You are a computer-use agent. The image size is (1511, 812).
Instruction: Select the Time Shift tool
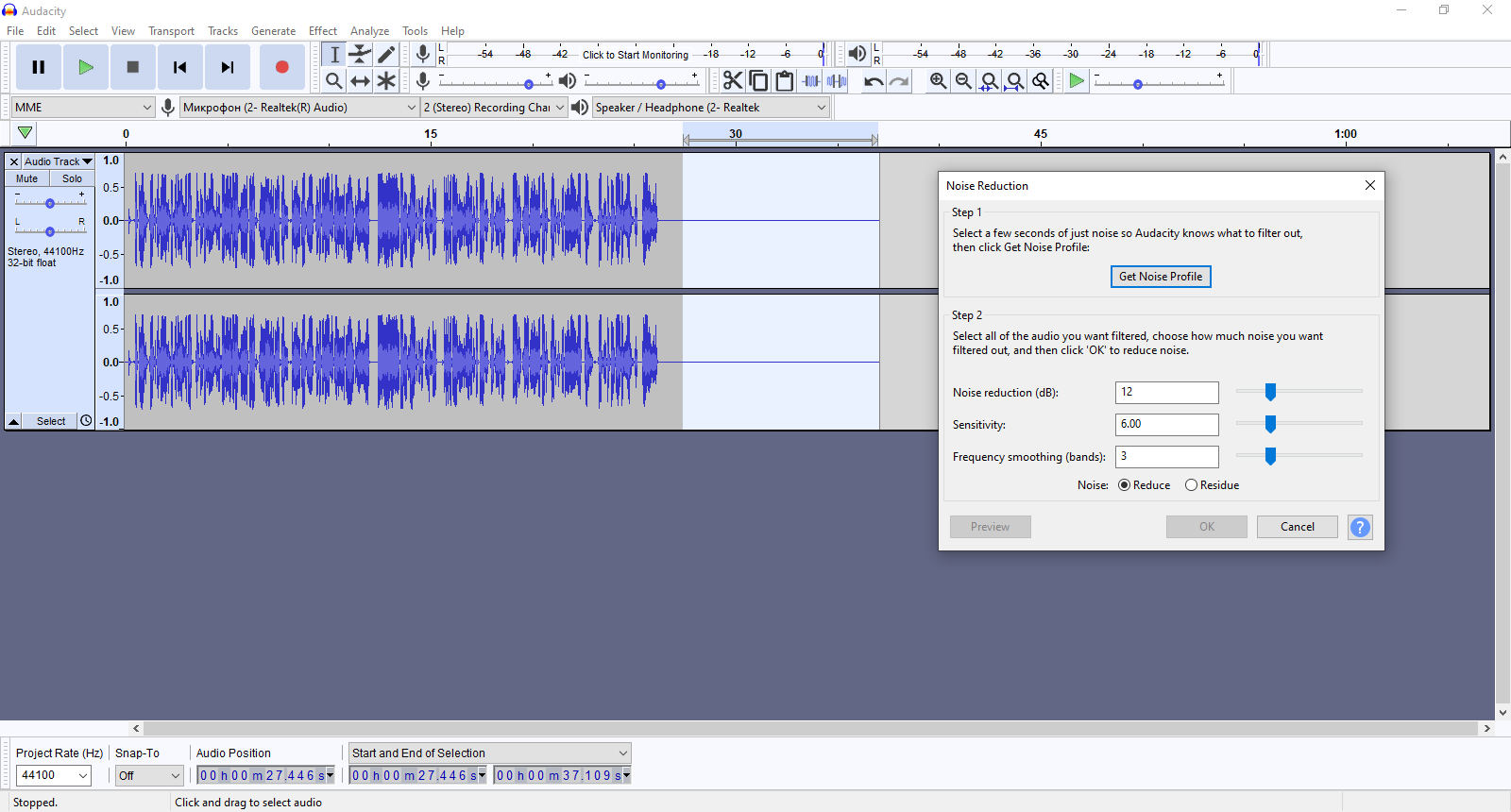tap(360, 81)
